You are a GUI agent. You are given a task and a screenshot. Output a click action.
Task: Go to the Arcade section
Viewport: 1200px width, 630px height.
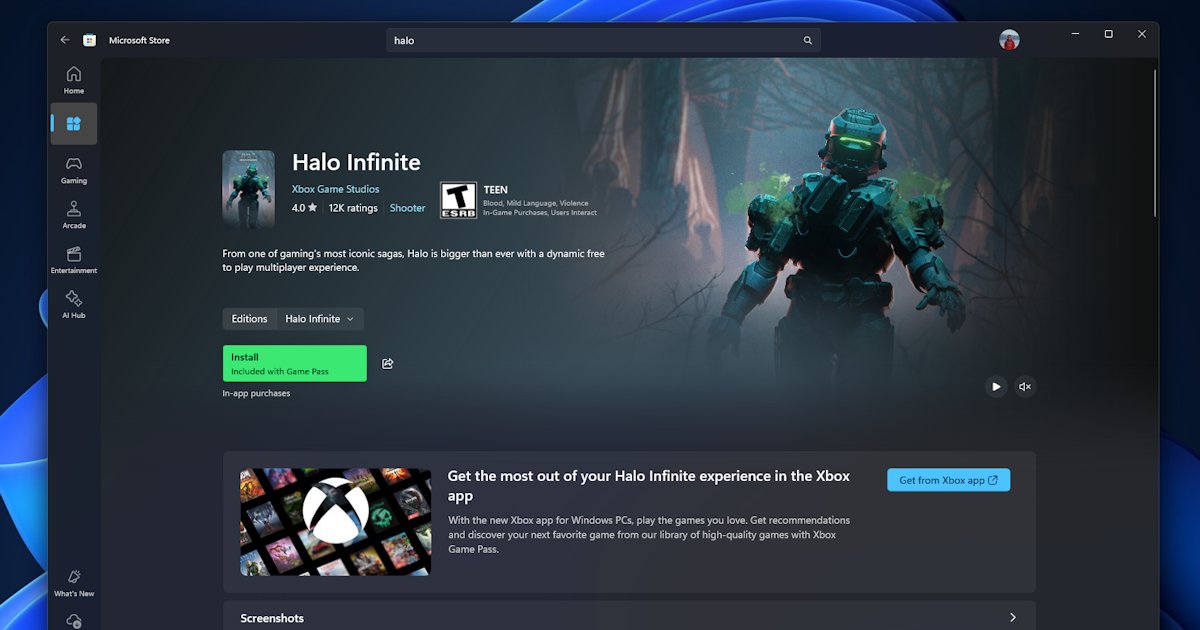click(73, 215)
